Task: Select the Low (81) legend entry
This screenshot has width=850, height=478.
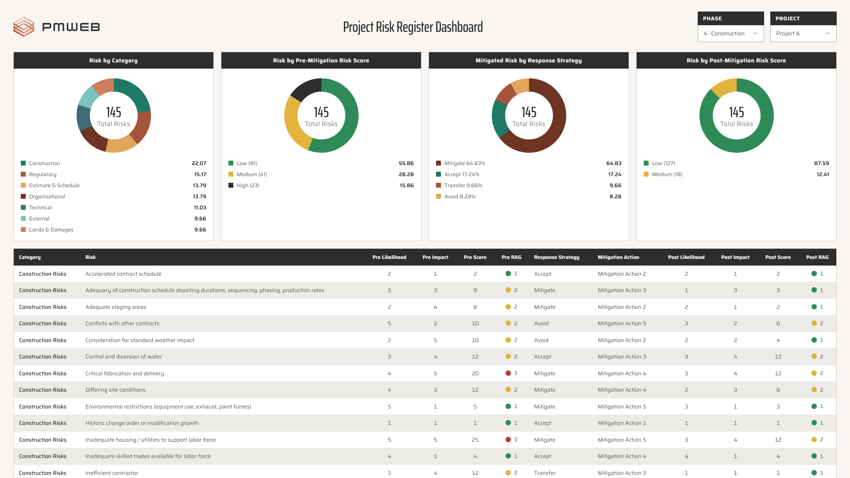Action: (243, 163)
